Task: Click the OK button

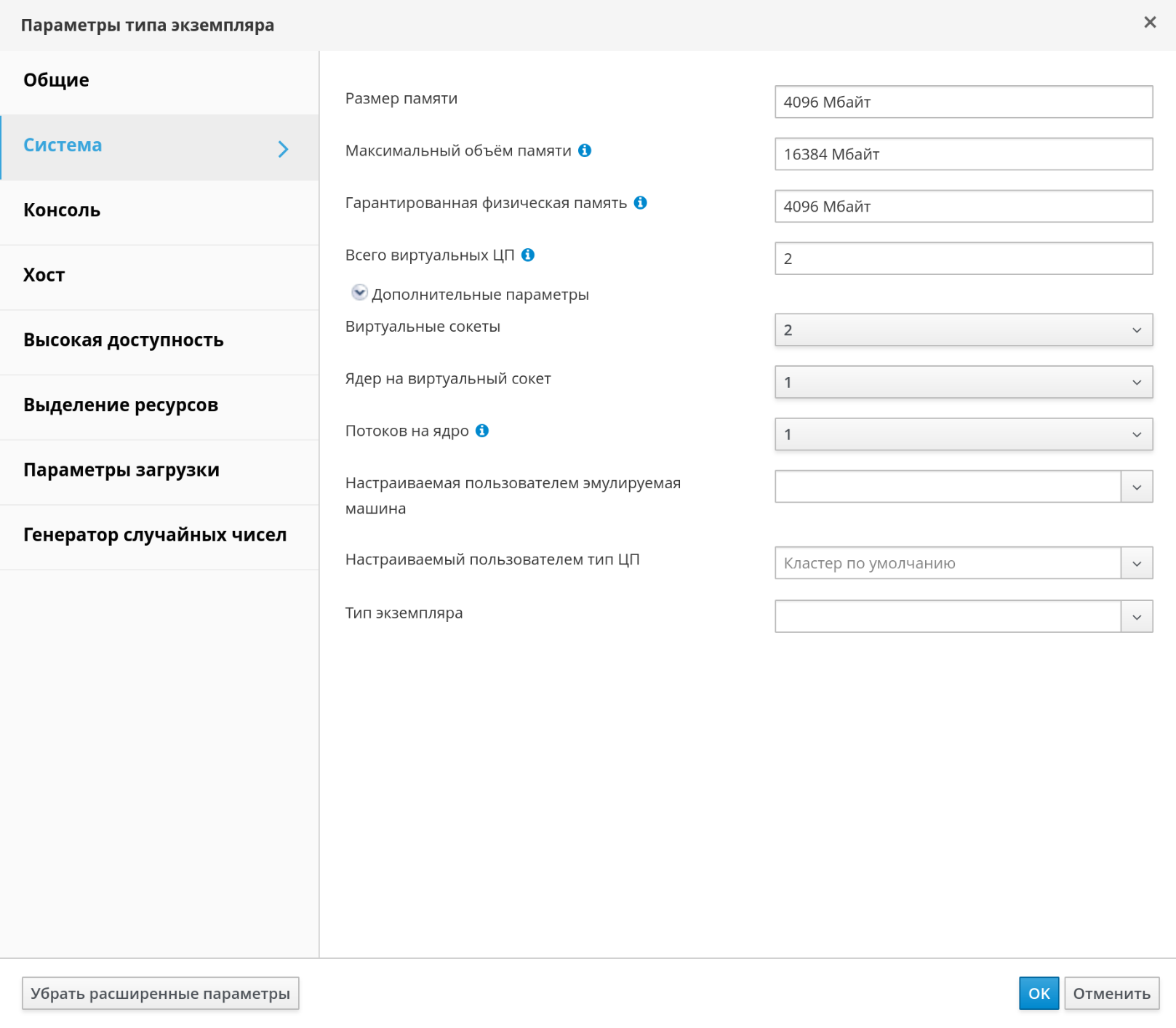Action: [1038, 994]
